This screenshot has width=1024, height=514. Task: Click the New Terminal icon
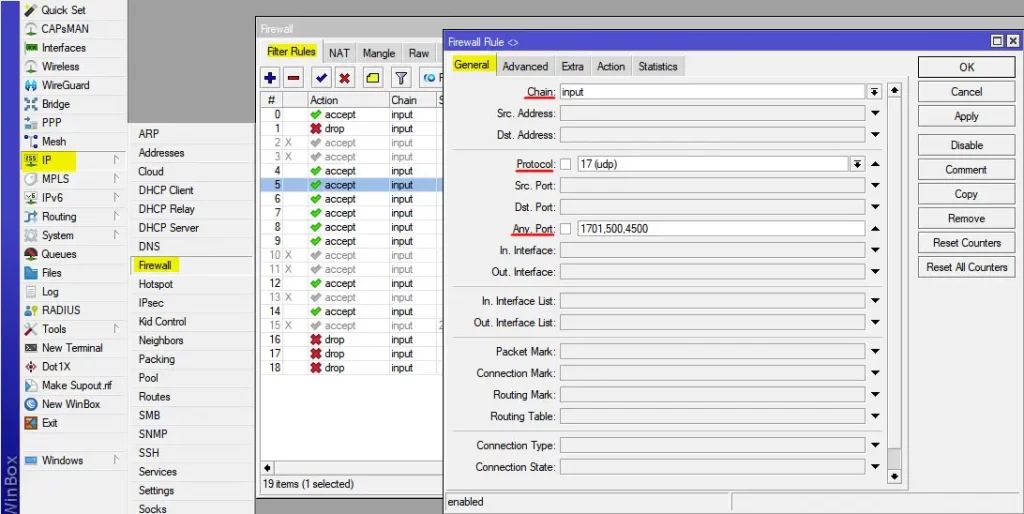[31, 348]
